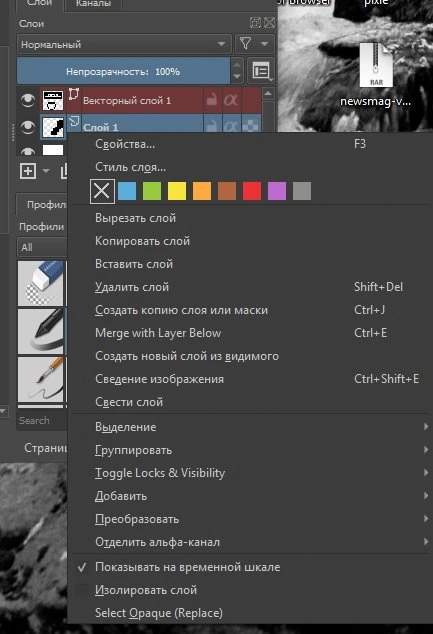
Task: Expand Toggle Locks & Visibility submenu
Action: click(251, 473)
